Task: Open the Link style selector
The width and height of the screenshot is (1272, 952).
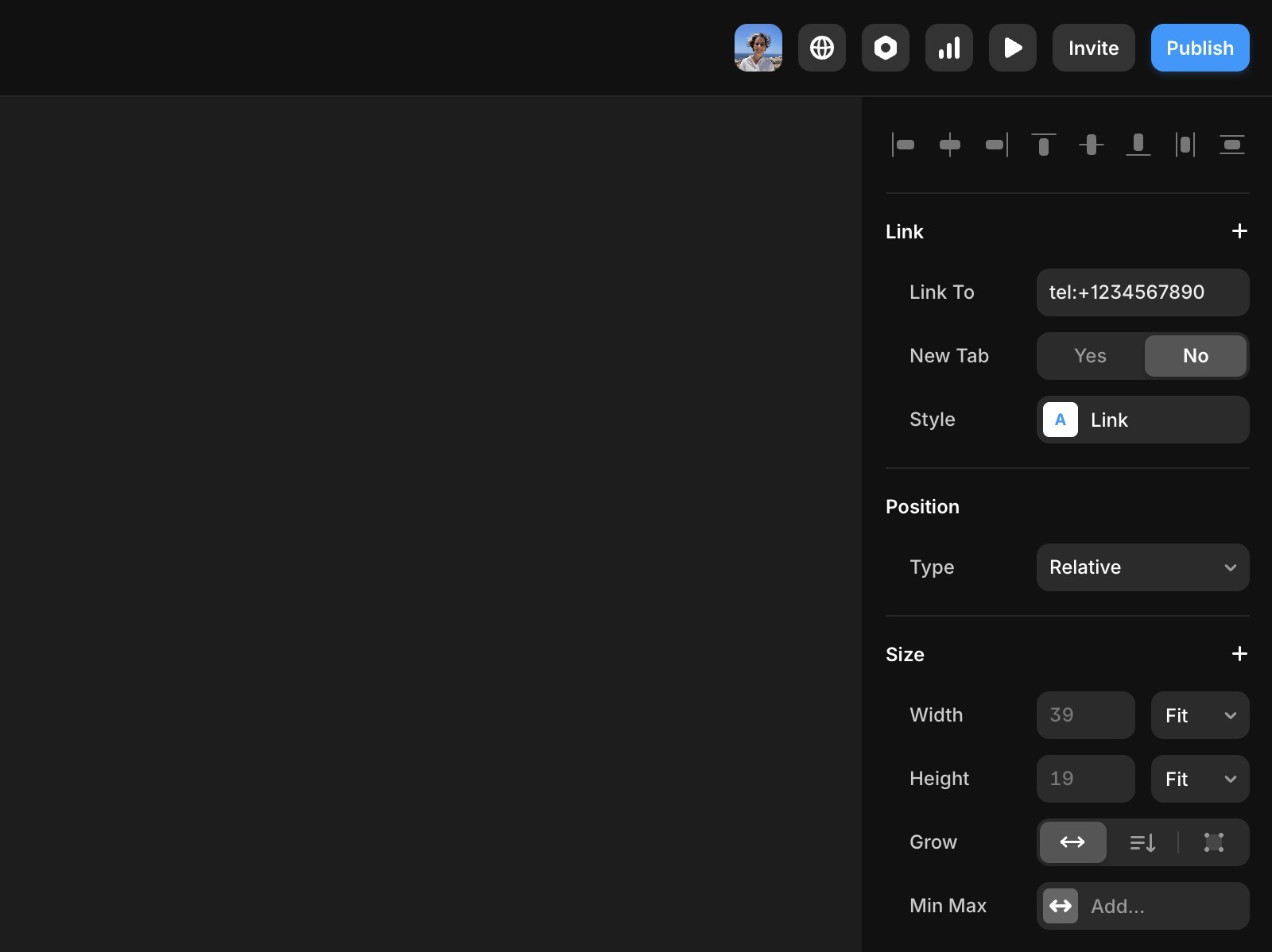Action: pyautogui.click(x=1142, y=420)
